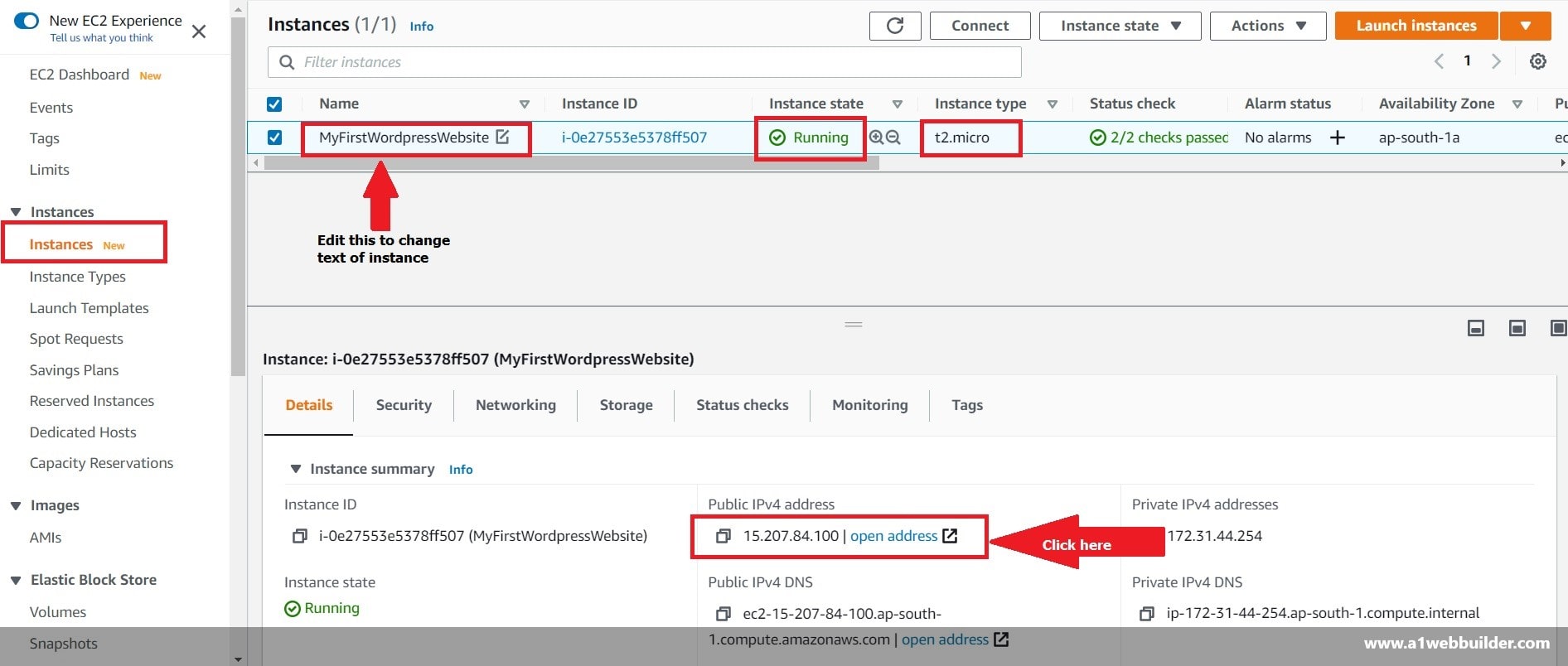This screenshot has width=1568, height=666.
Task: Sort by Name column arrow
Action: tap(525, 104)
